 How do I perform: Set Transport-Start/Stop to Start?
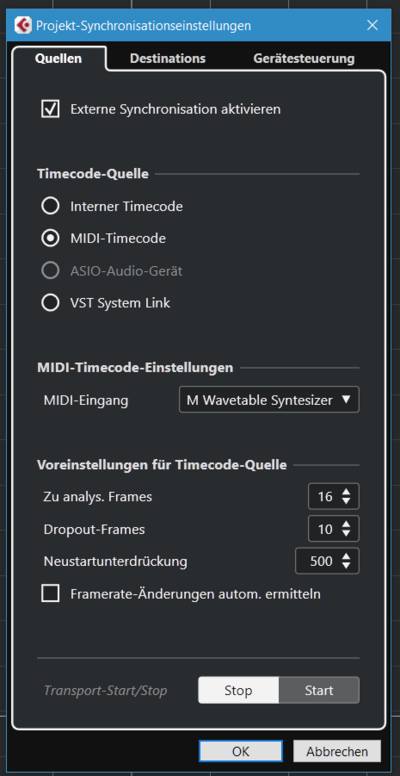point(319,690)
